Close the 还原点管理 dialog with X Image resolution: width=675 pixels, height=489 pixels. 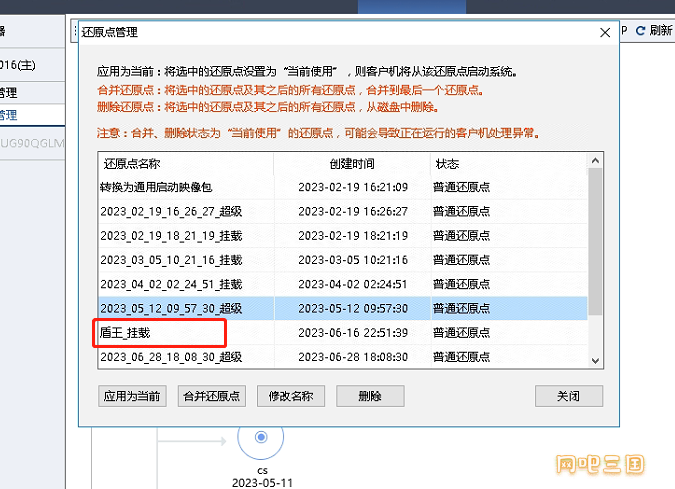(x=604, y=32)
